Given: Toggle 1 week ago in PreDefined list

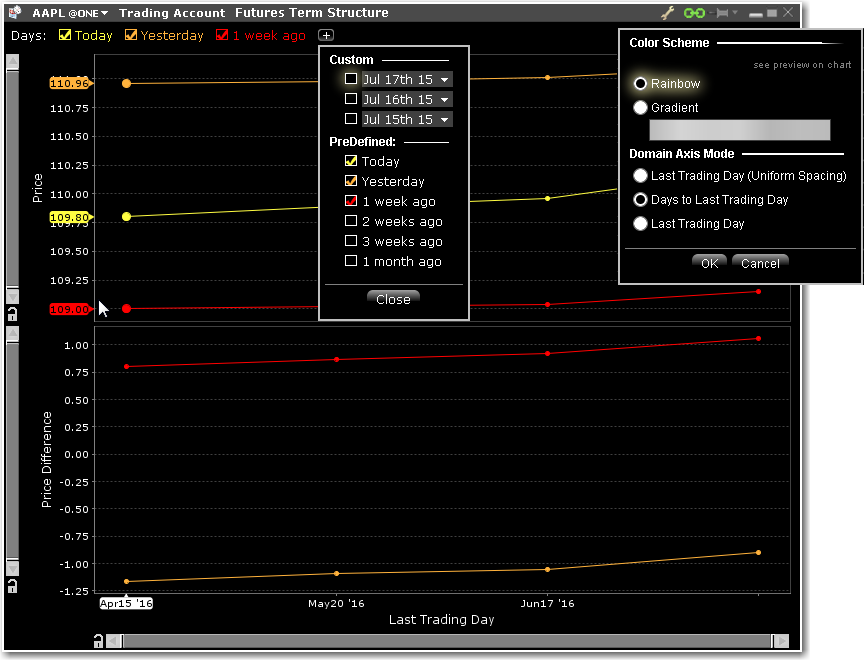Looking at the screenshot, I should 350,201.
